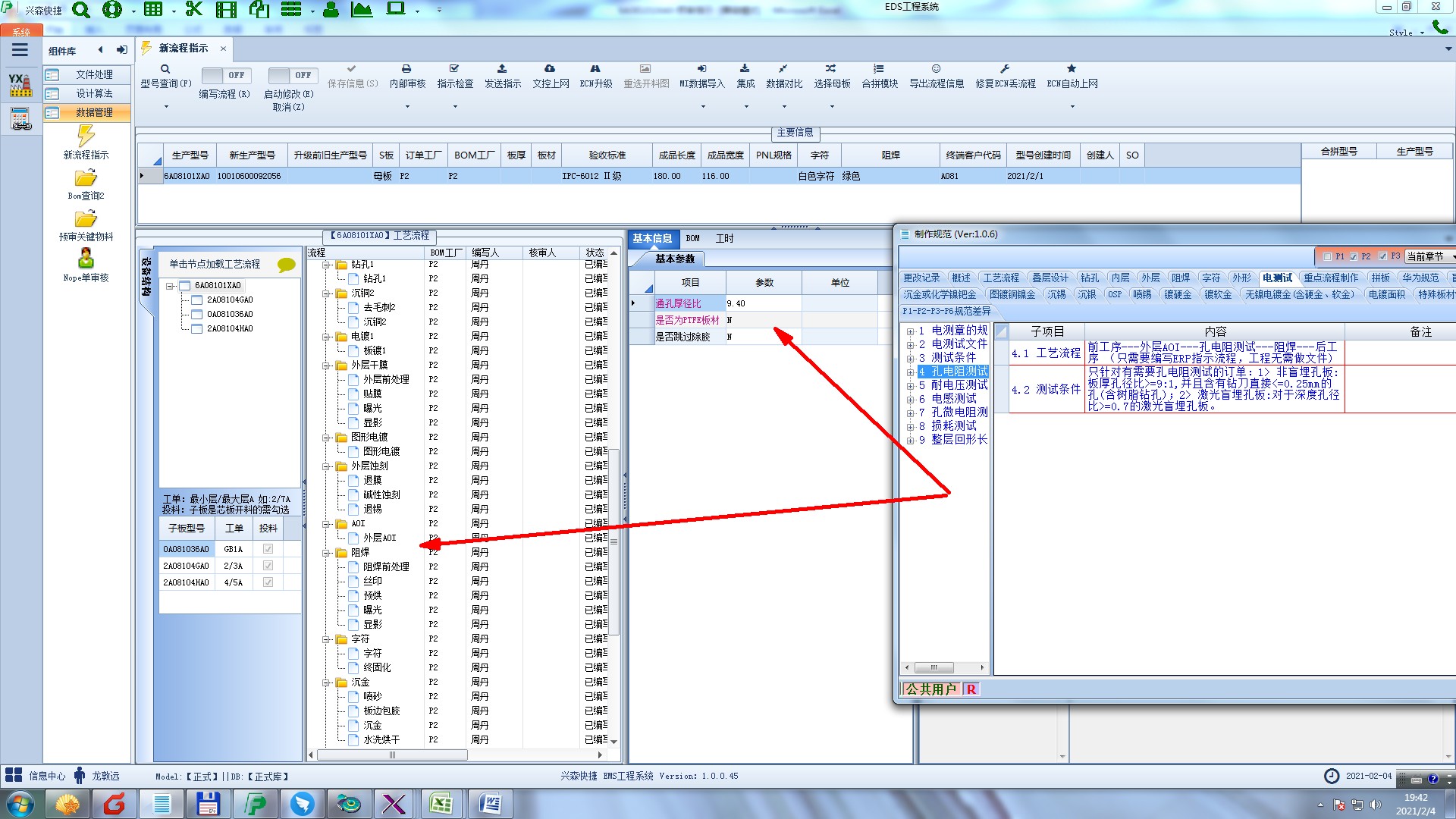Uncheck the P2 checkbox in 制作规范 window
This screenshot has width=1456, height=819.
(1354, 256)
